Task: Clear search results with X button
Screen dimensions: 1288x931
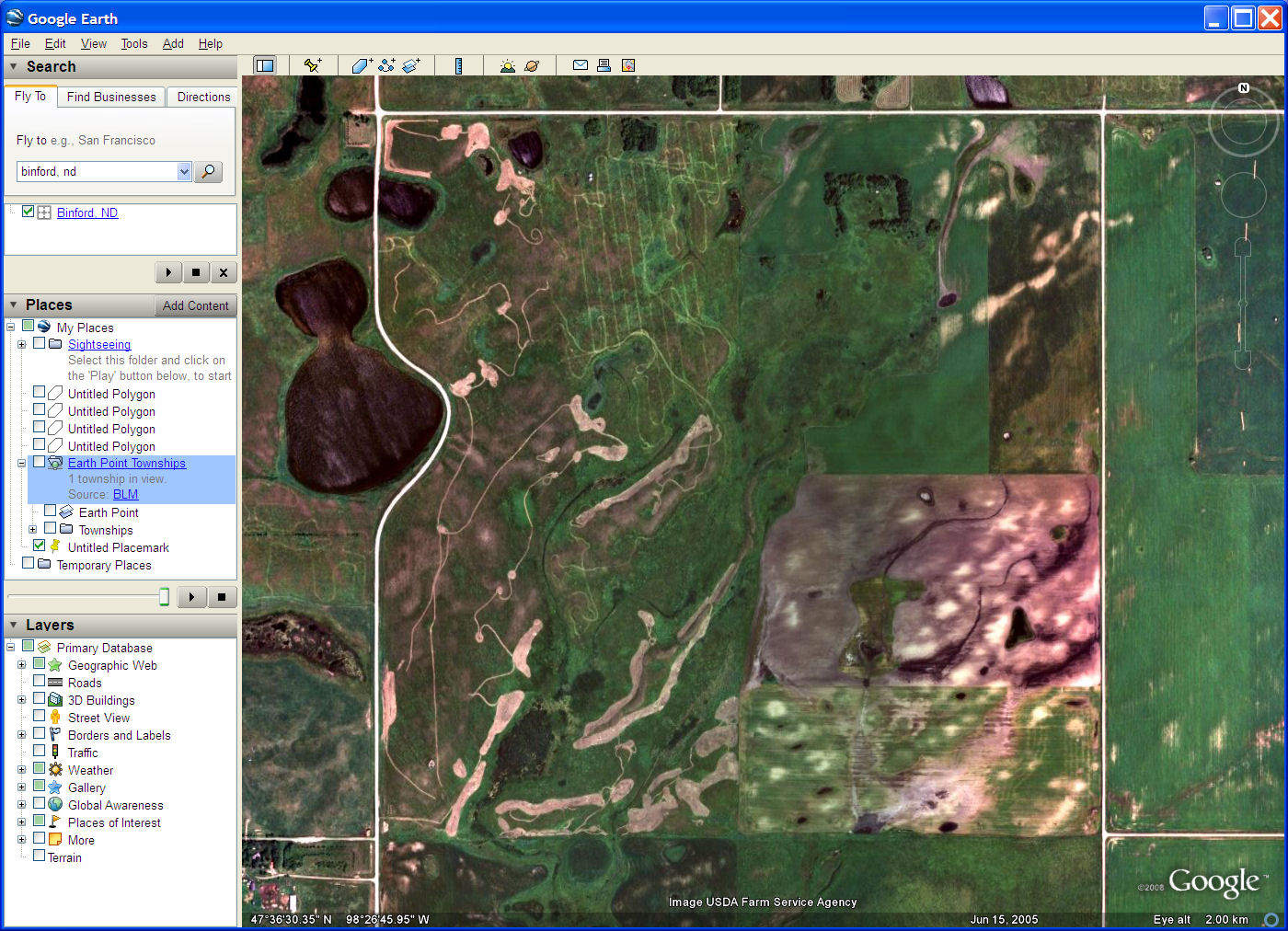Action: point(224,272)
